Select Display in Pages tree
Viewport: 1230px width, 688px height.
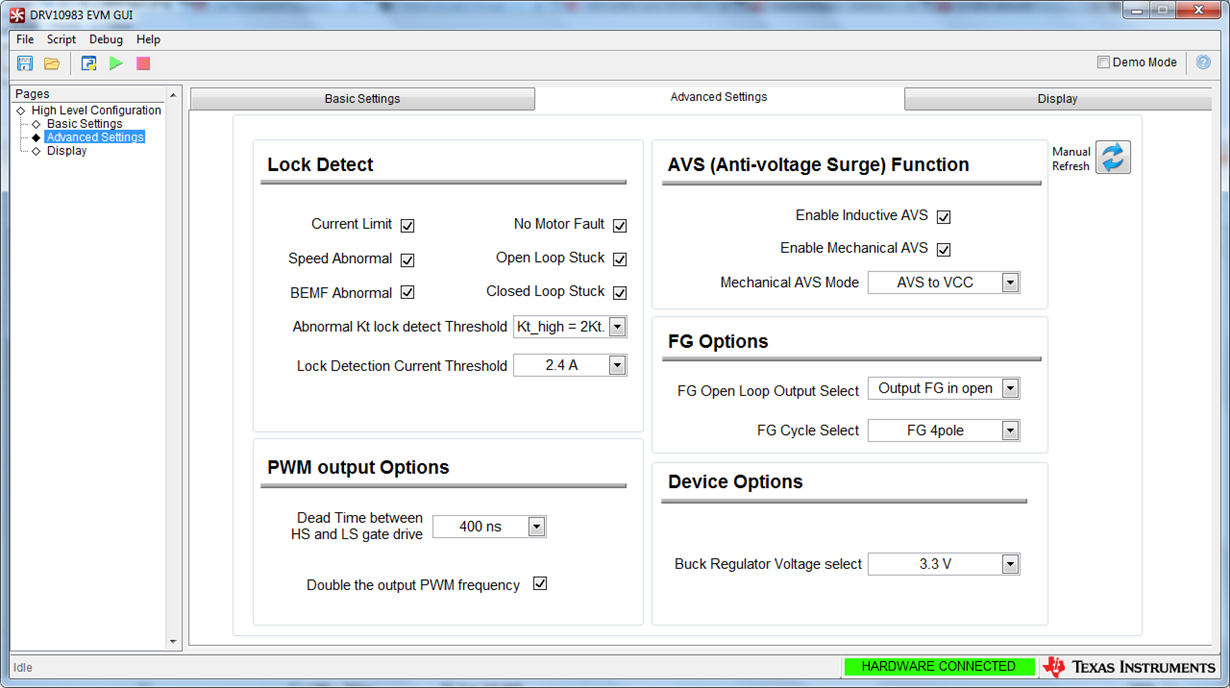point(67,151)
